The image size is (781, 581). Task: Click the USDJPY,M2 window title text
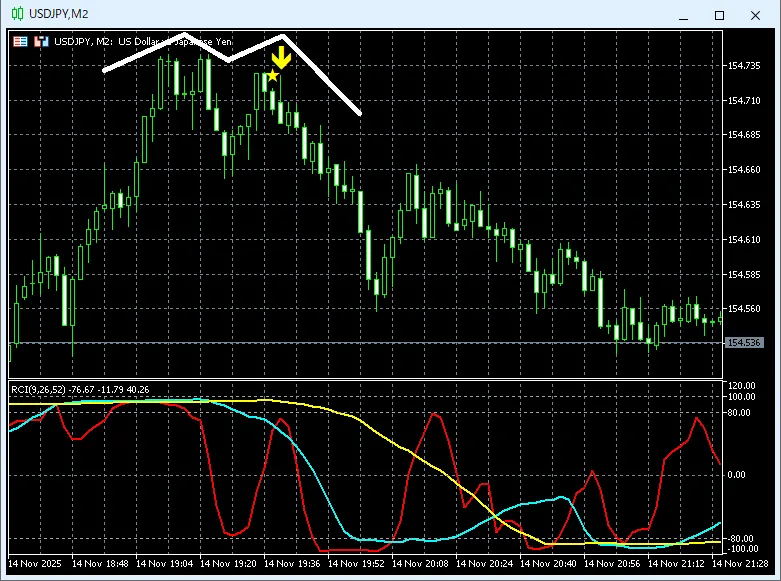pyautogui.click(x=59, y=14)
